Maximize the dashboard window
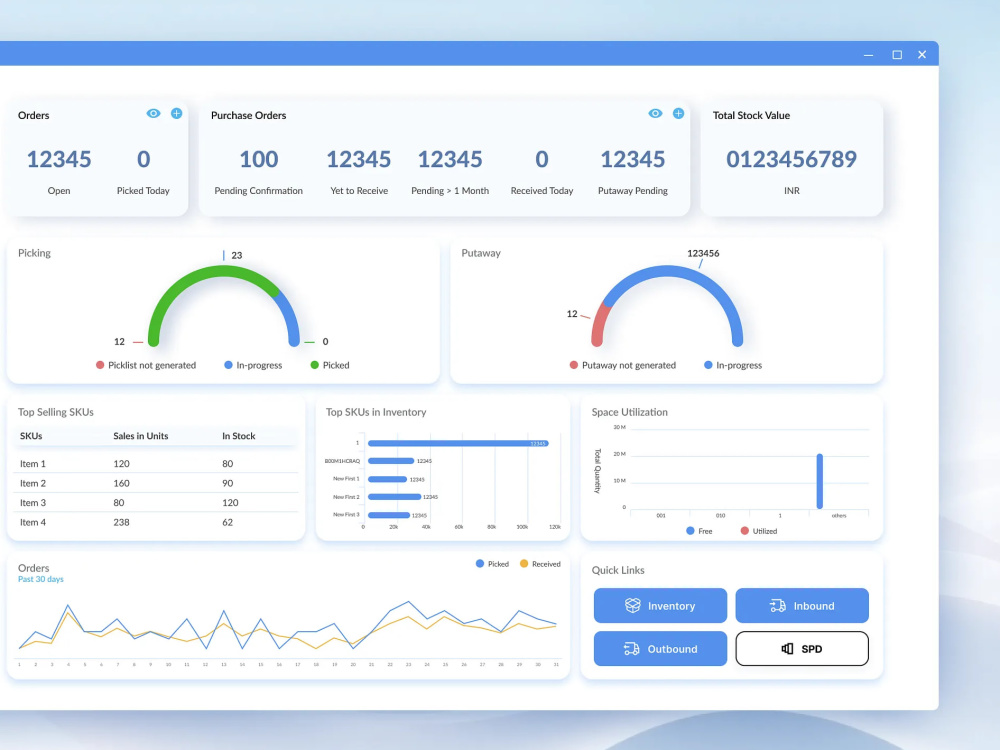 [897, 55]
